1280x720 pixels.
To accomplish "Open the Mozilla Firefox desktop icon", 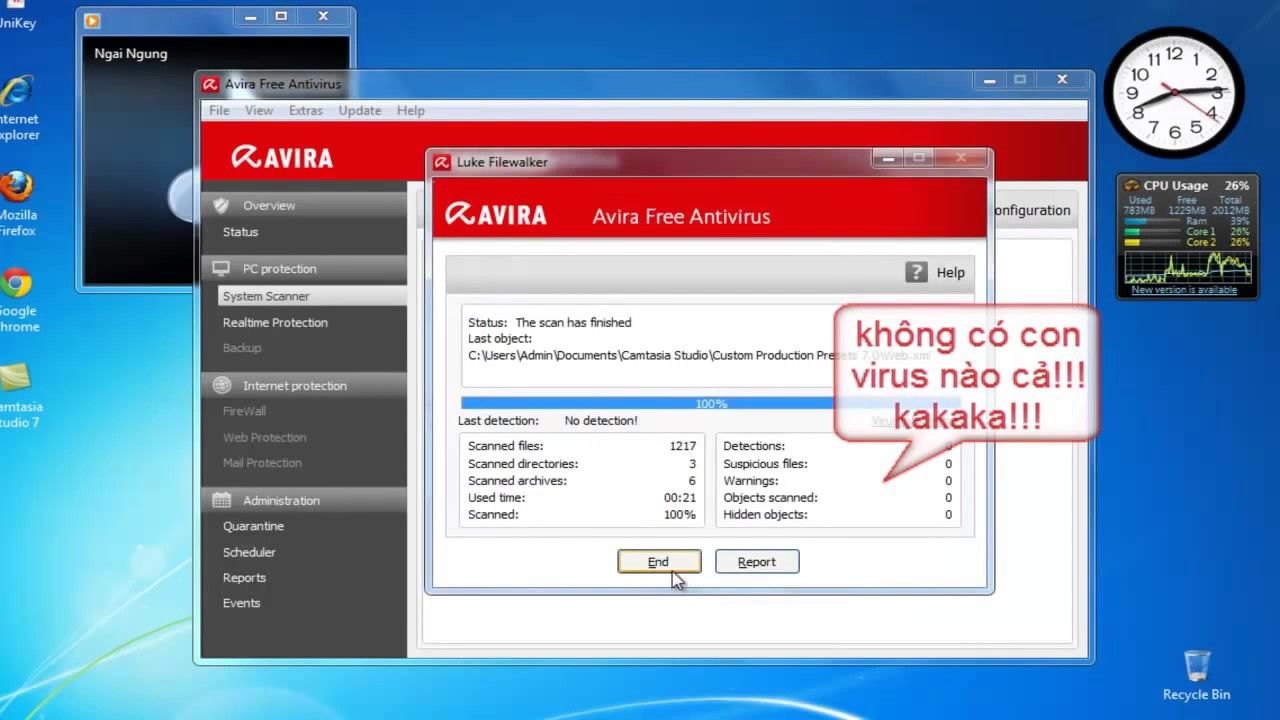I will pos(18,204).
